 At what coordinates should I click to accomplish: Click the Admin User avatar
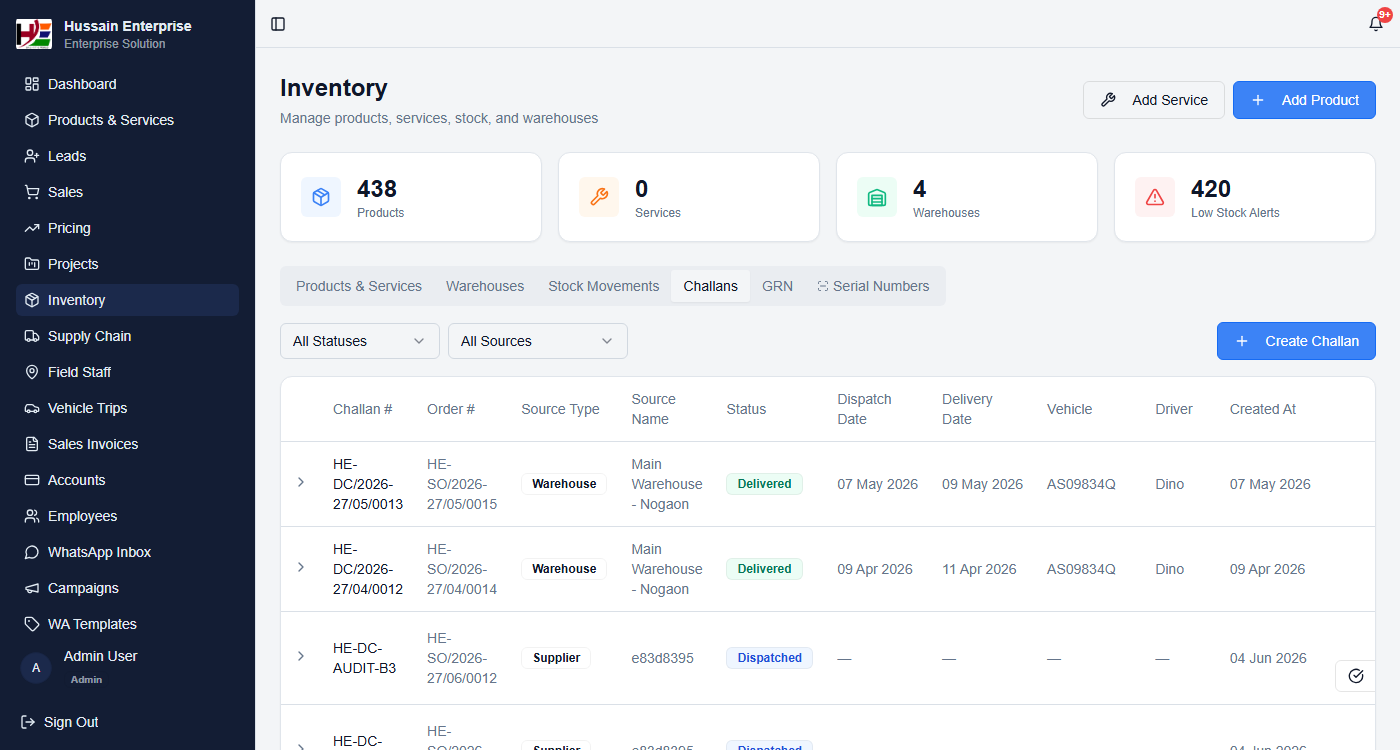click(x=36, y=668)
